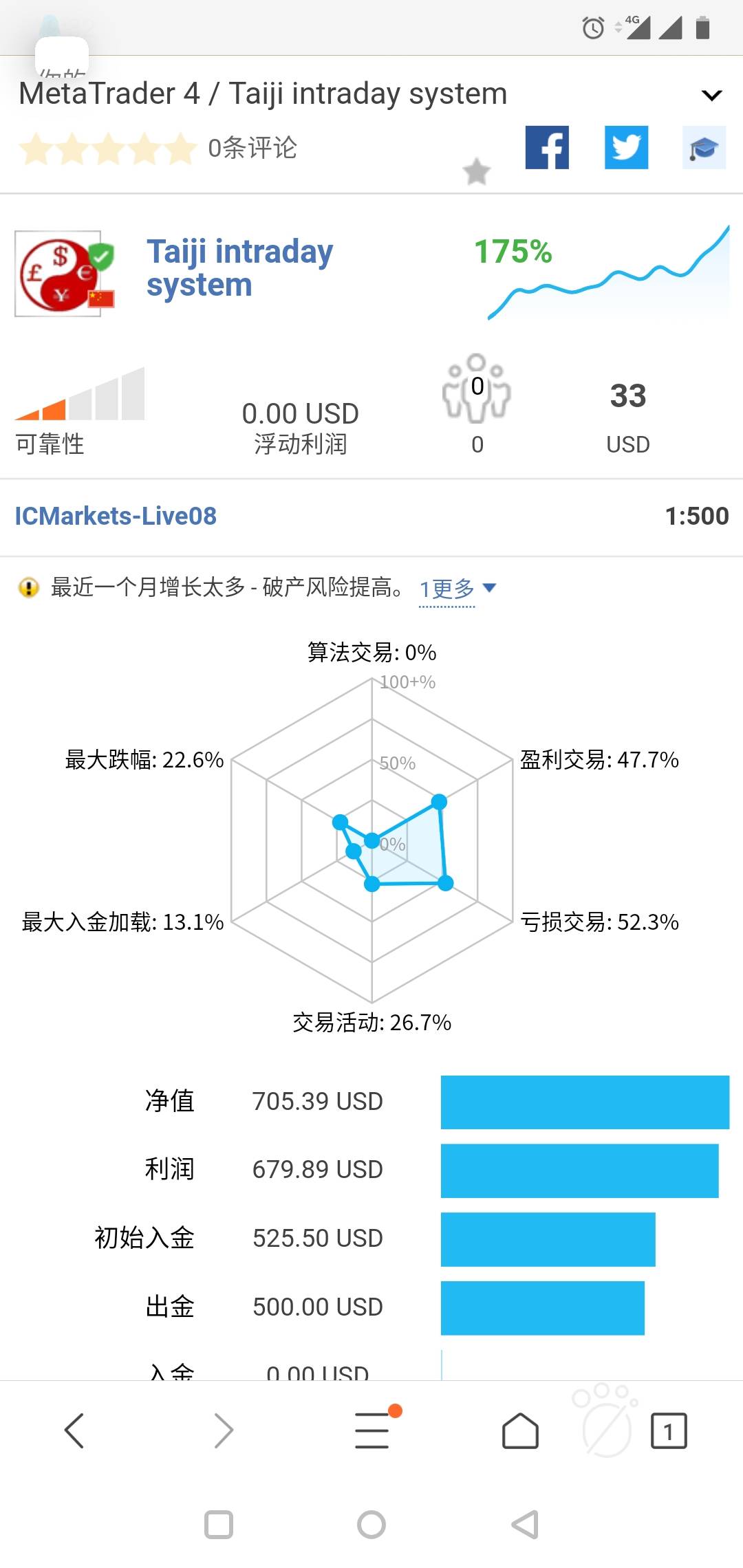Click the subscribers people icon
The height and width of the screenshot is (1568, 743).
[x=477, y=389]
